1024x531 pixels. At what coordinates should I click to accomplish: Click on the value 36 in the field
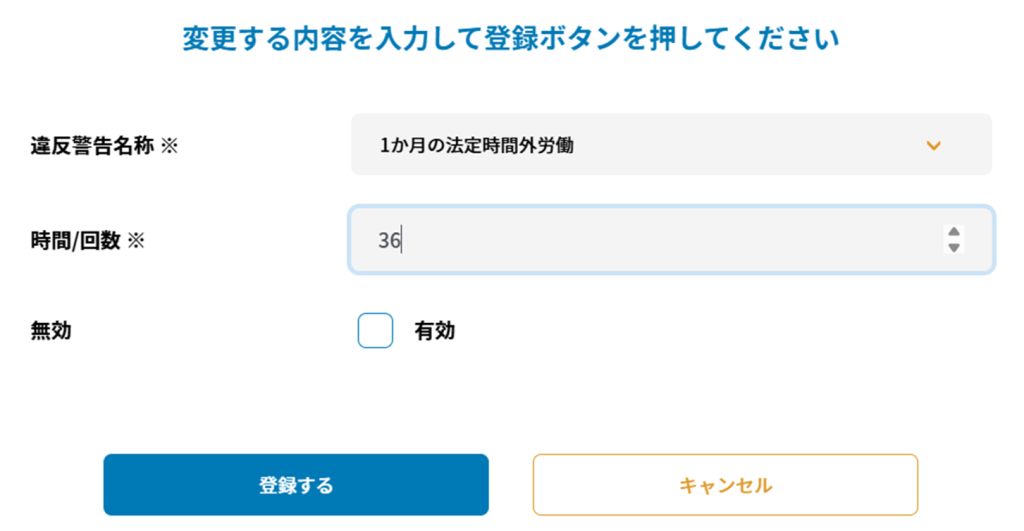[x=388, y=241]
